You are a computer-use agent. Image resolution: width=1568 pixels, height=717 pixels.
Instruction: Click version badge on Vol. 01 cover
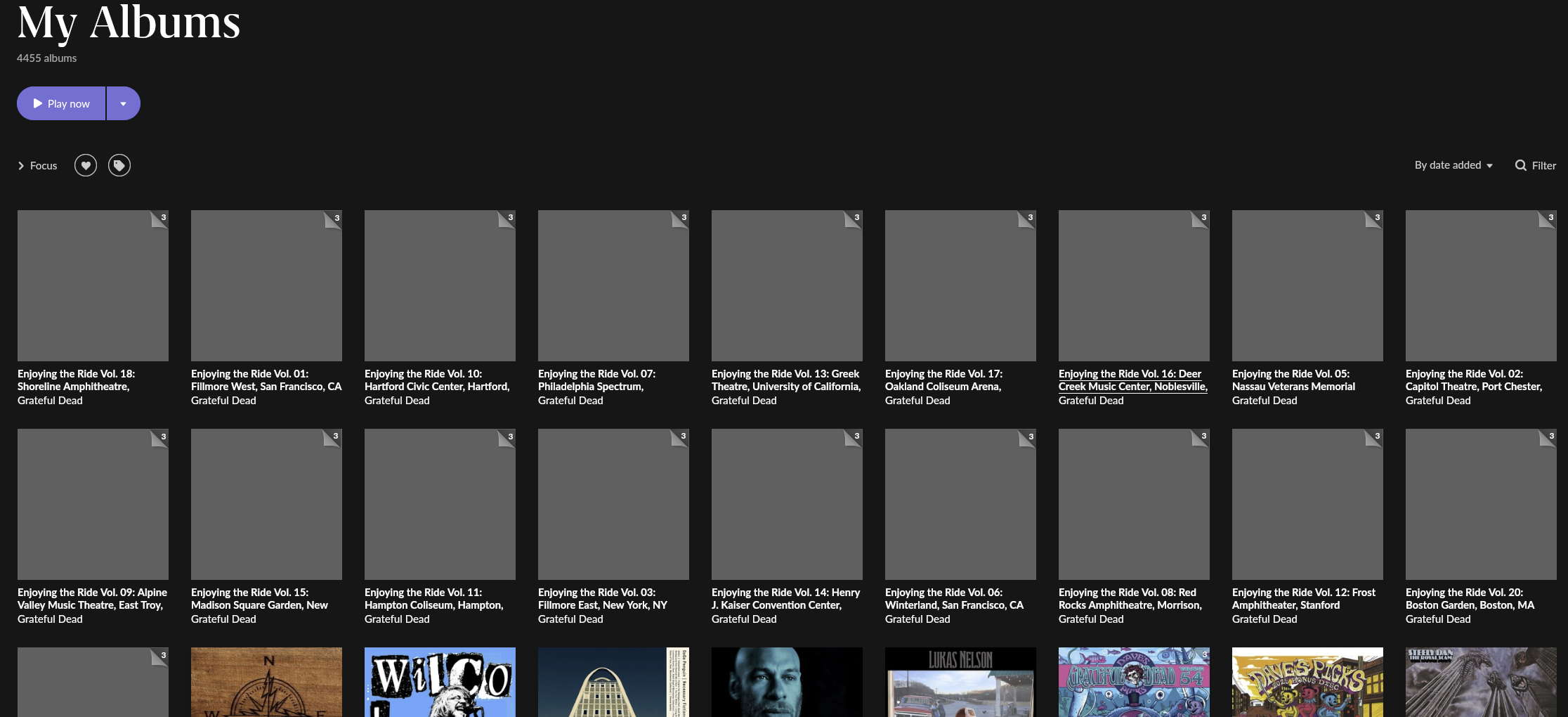(x=334, y=219)
